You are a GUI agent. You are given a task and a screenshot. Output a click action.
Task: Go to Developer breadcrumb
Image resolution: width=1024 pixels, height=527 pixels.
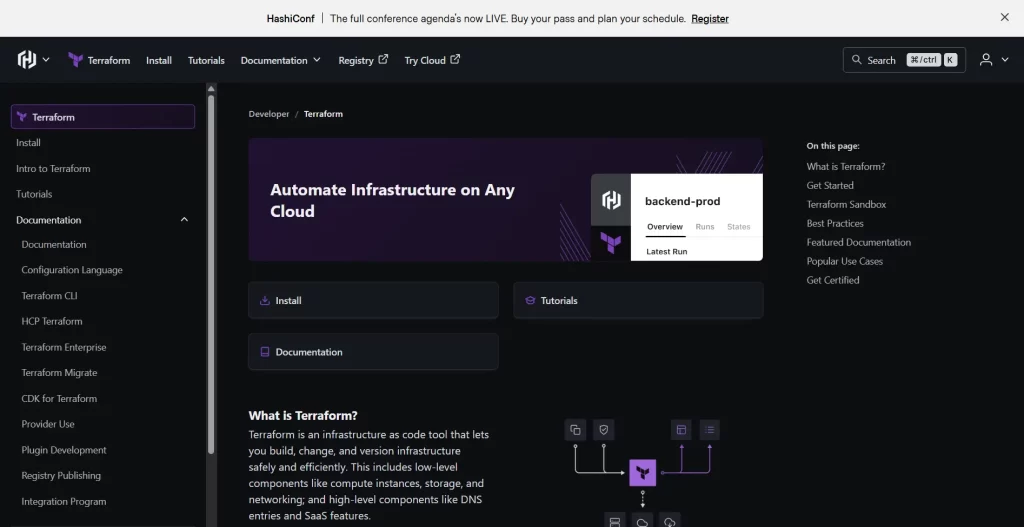(x=268, y=114)
